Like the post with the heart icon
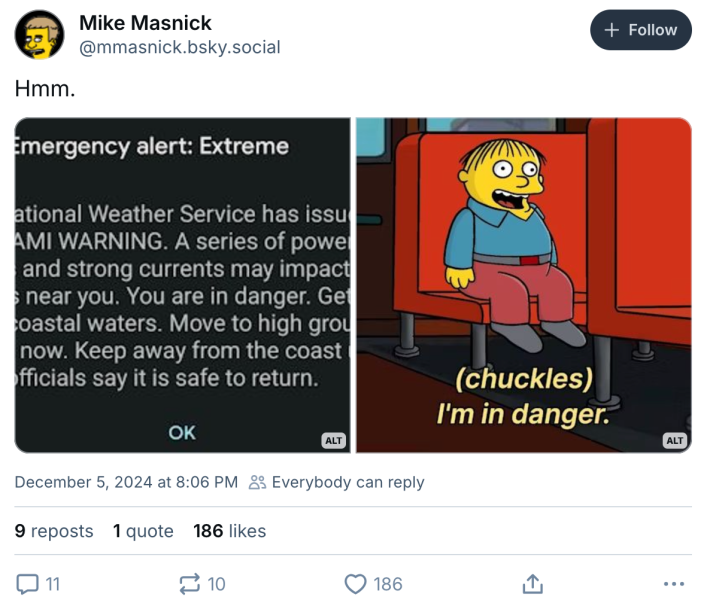710x609 pixels. tap(355, 583)
